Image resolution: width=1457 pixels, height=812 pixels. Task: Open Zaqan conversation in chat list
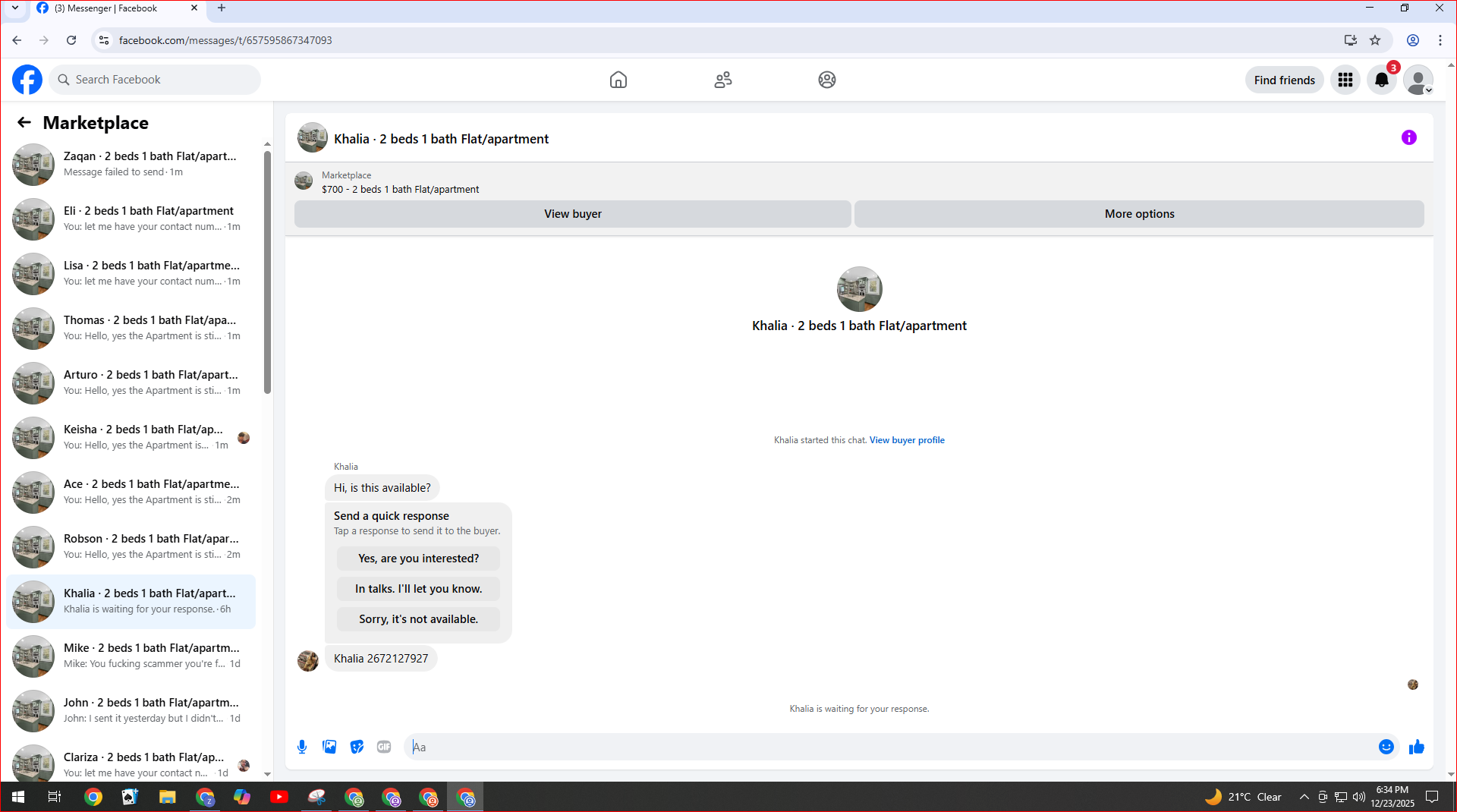pos(131,164)
